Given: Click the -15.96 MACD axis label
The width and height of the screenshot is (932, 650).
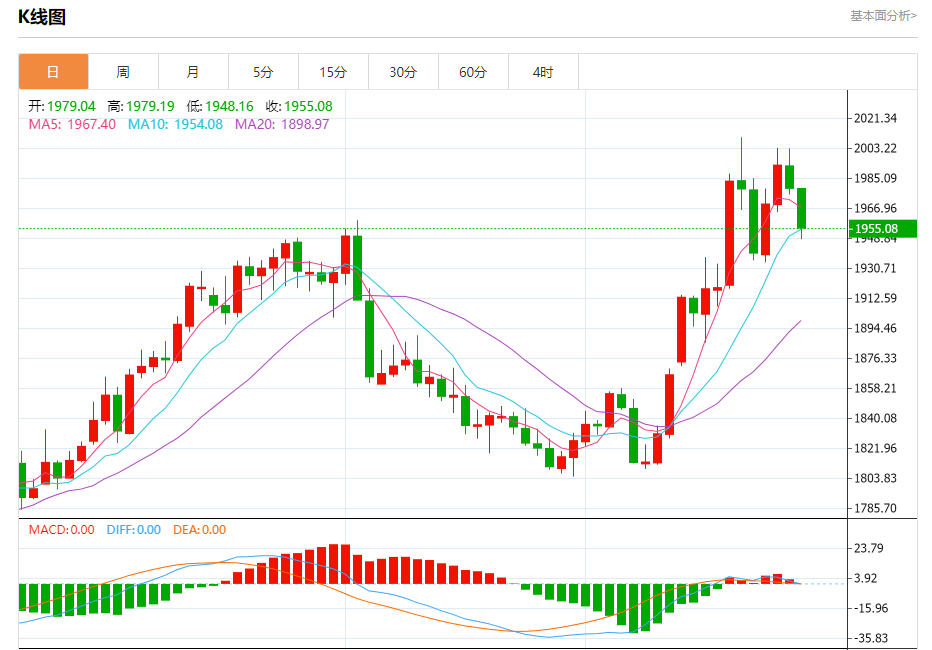Looking at the screenshot, I should click(x=871, y=608).
